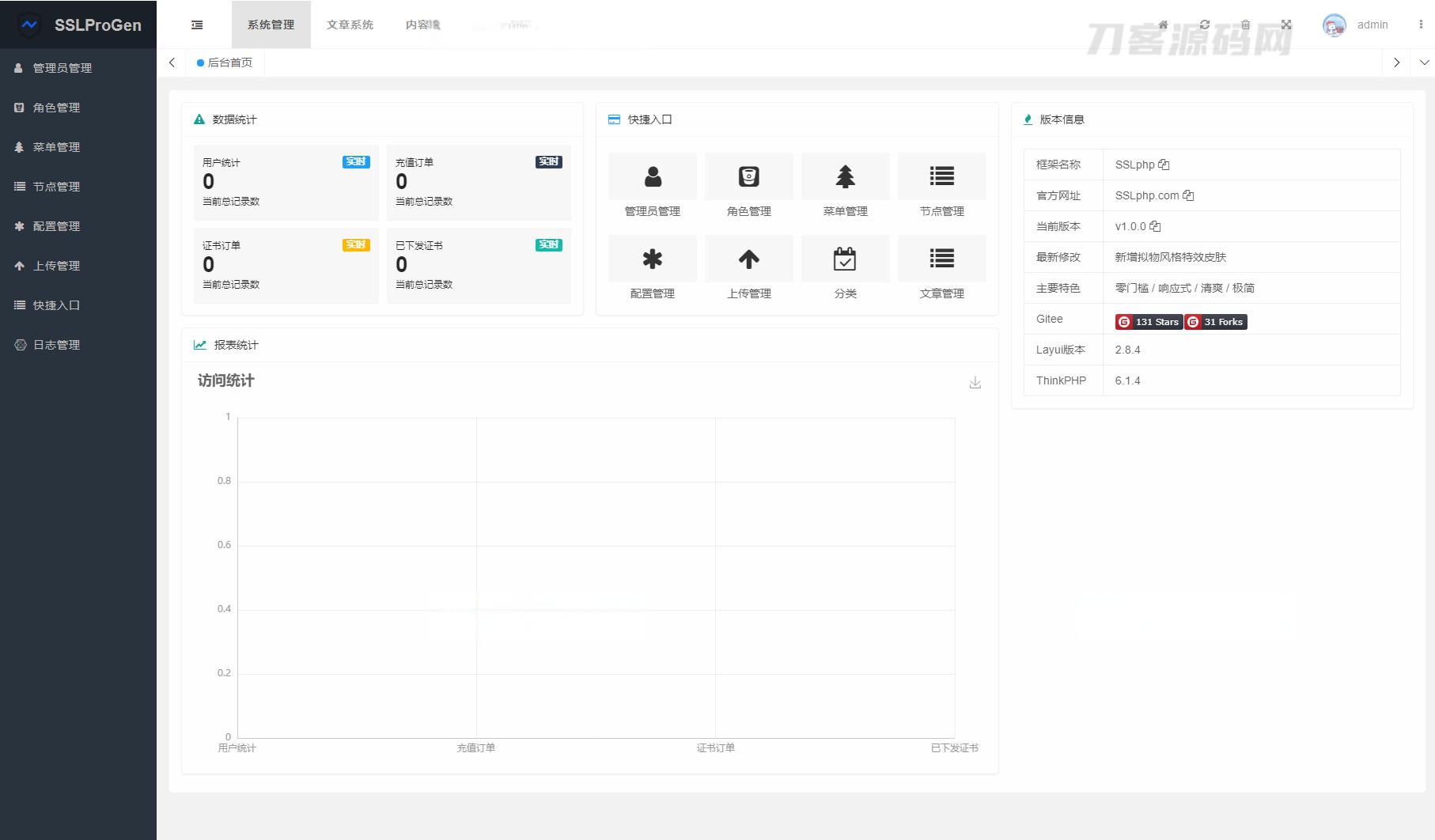Open 管理员管理 in the sidebar
The image size is (1435, 840).
(78, 68)
